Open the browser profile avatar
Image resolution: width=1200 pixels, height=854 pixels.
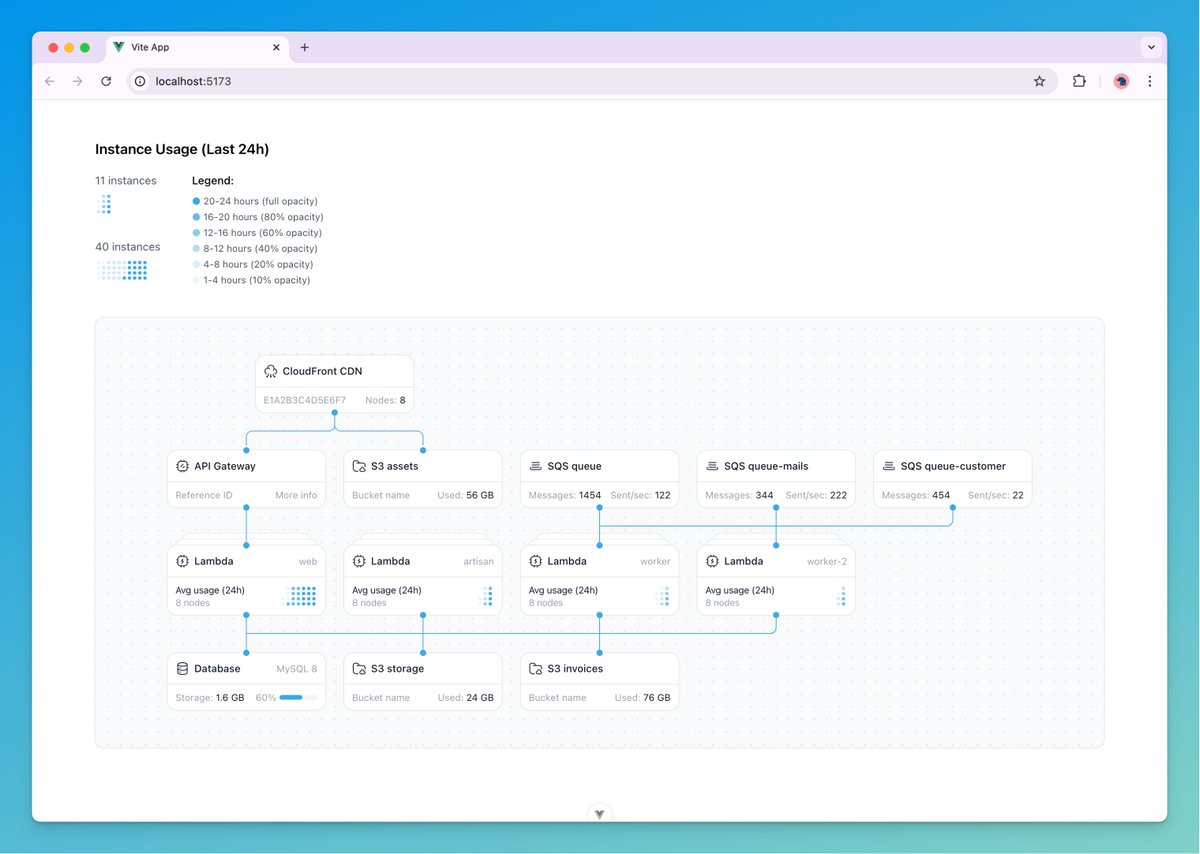(1121, 81)
